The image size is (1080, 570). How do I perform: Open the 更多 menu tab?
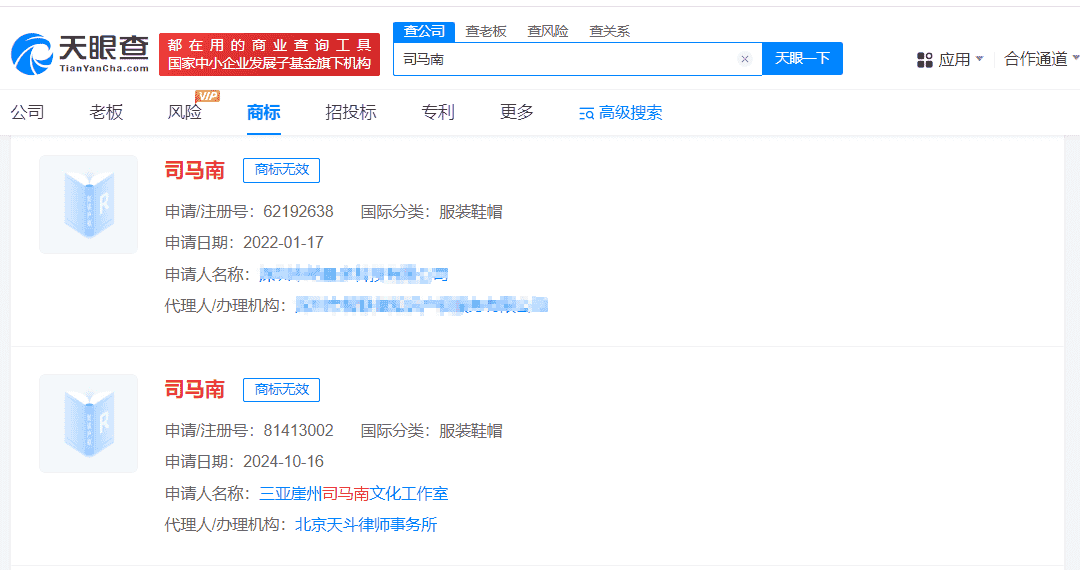[517, 112]
